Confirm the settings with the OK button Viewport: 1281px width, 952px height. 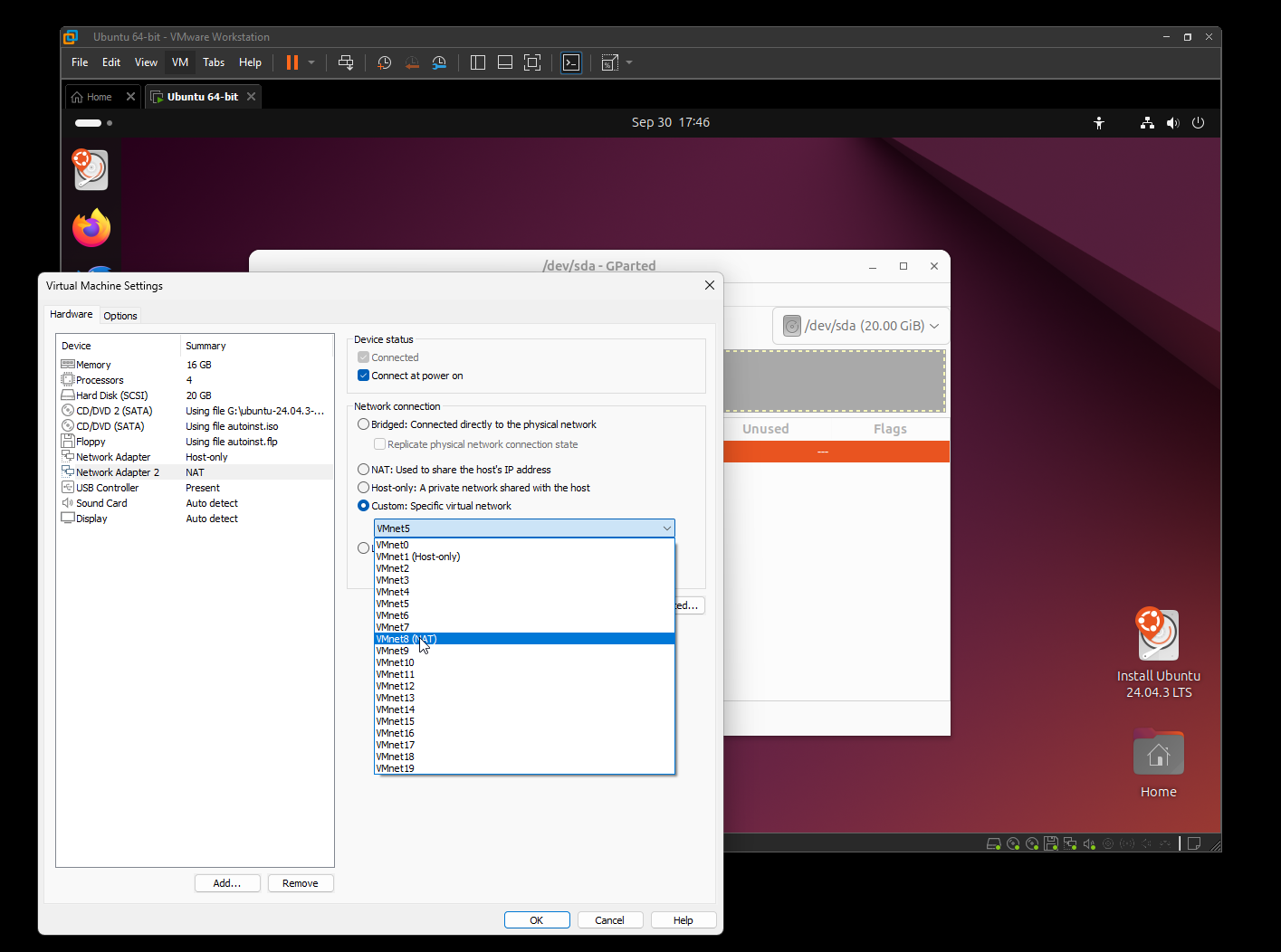pyautogui.click(x=537, y=920)
